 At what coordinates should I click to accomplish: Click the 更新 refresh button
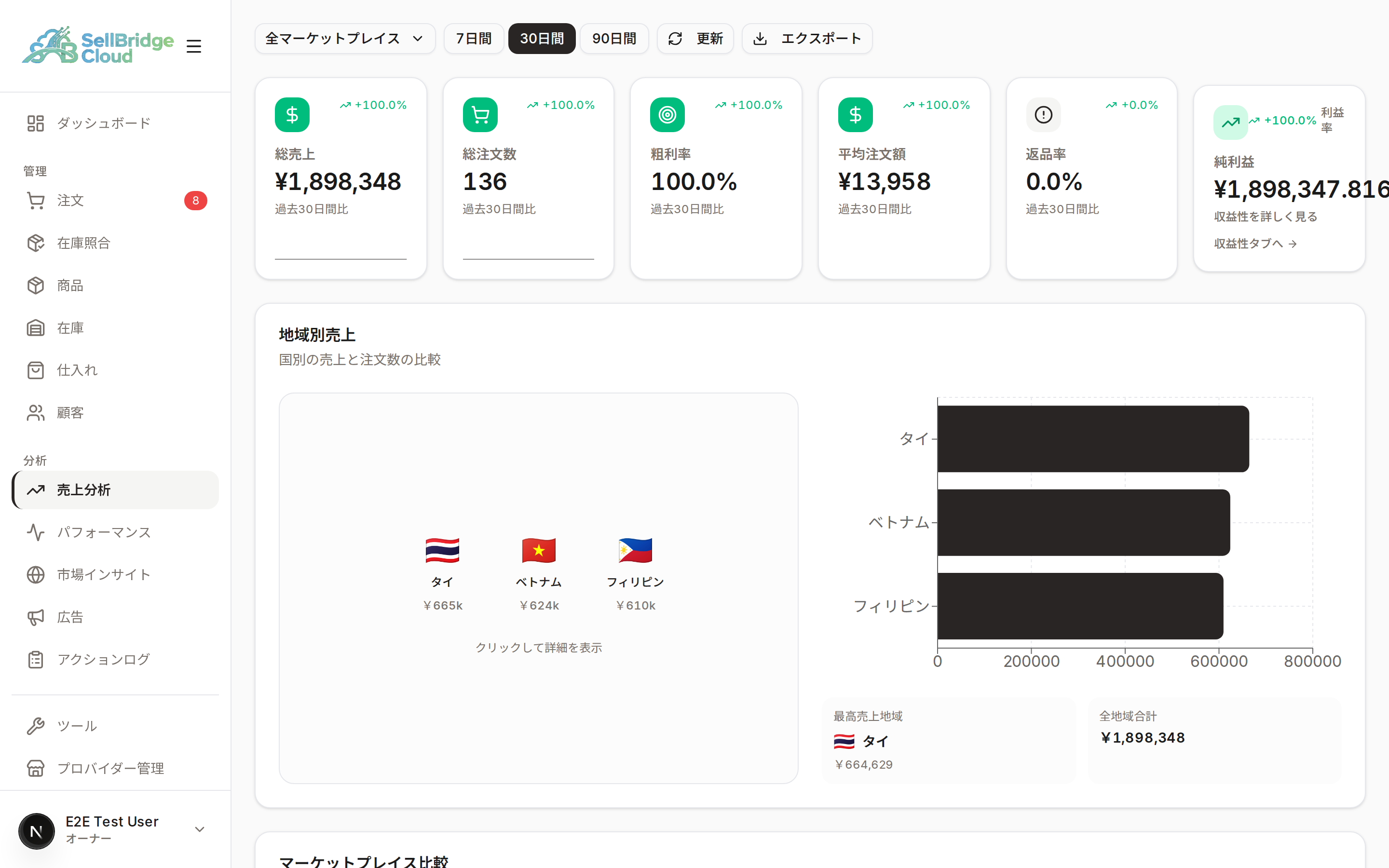tap(695, 39)
